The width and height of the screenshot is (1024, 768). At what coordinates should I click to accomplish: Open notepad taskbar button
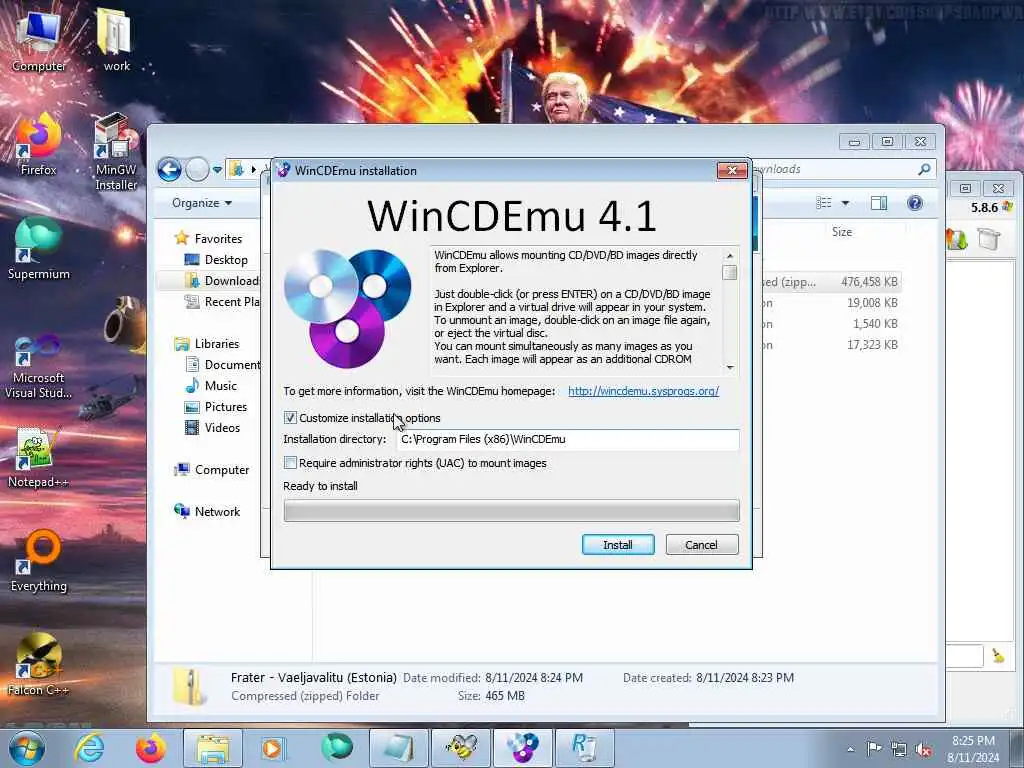[399, 748]
